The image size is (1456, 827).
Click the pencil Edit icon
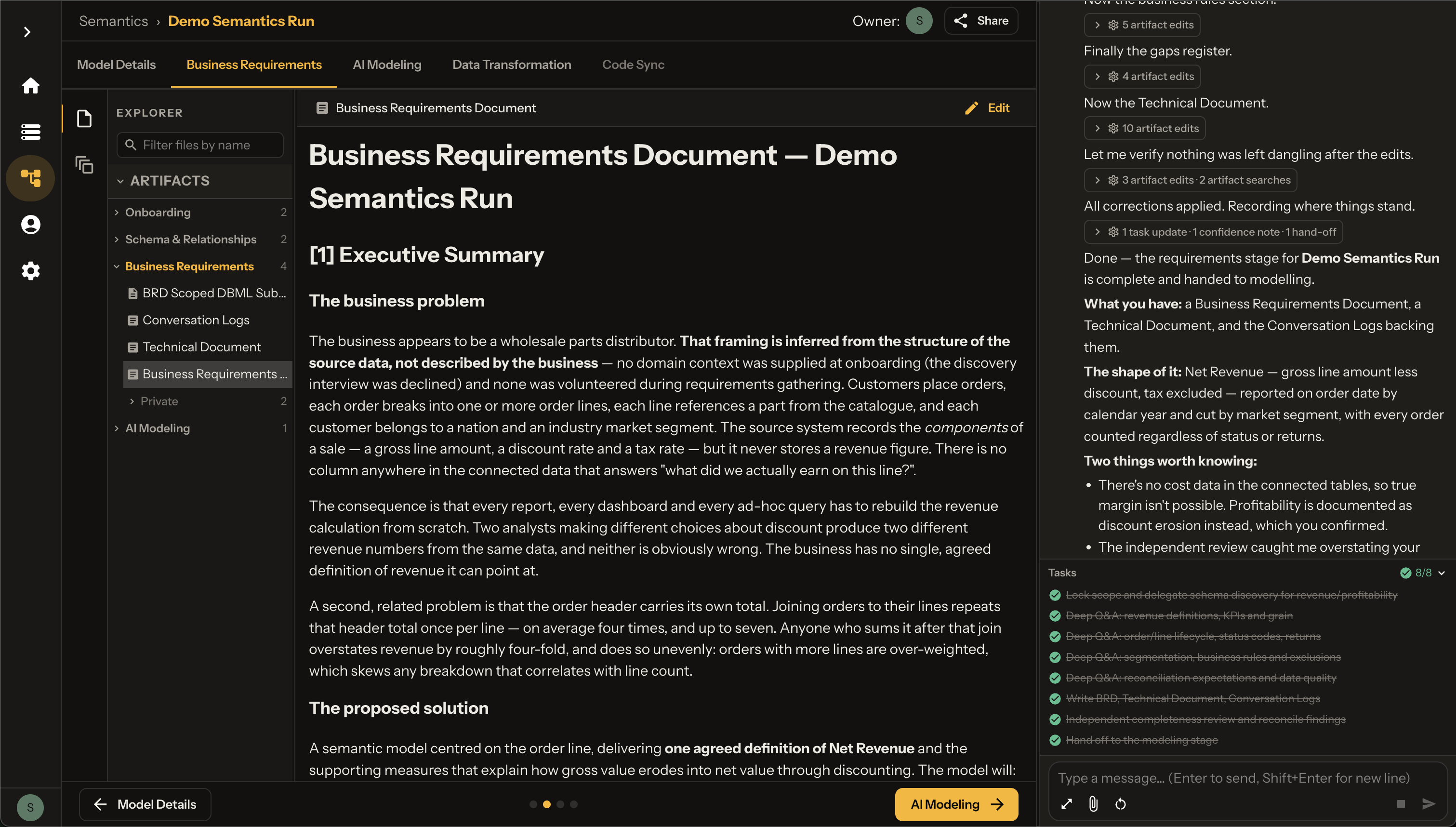pyautogui.click(x=972, y=108)
